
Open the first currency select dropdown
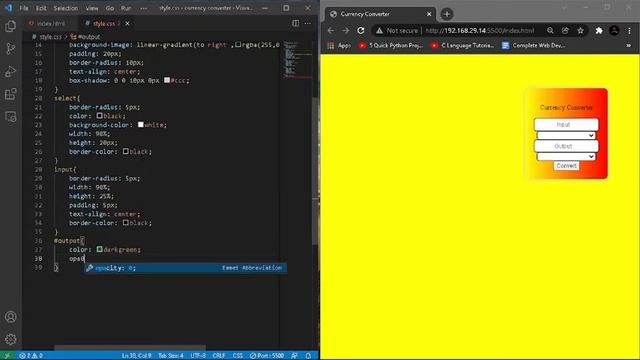[x=566, y=136]
